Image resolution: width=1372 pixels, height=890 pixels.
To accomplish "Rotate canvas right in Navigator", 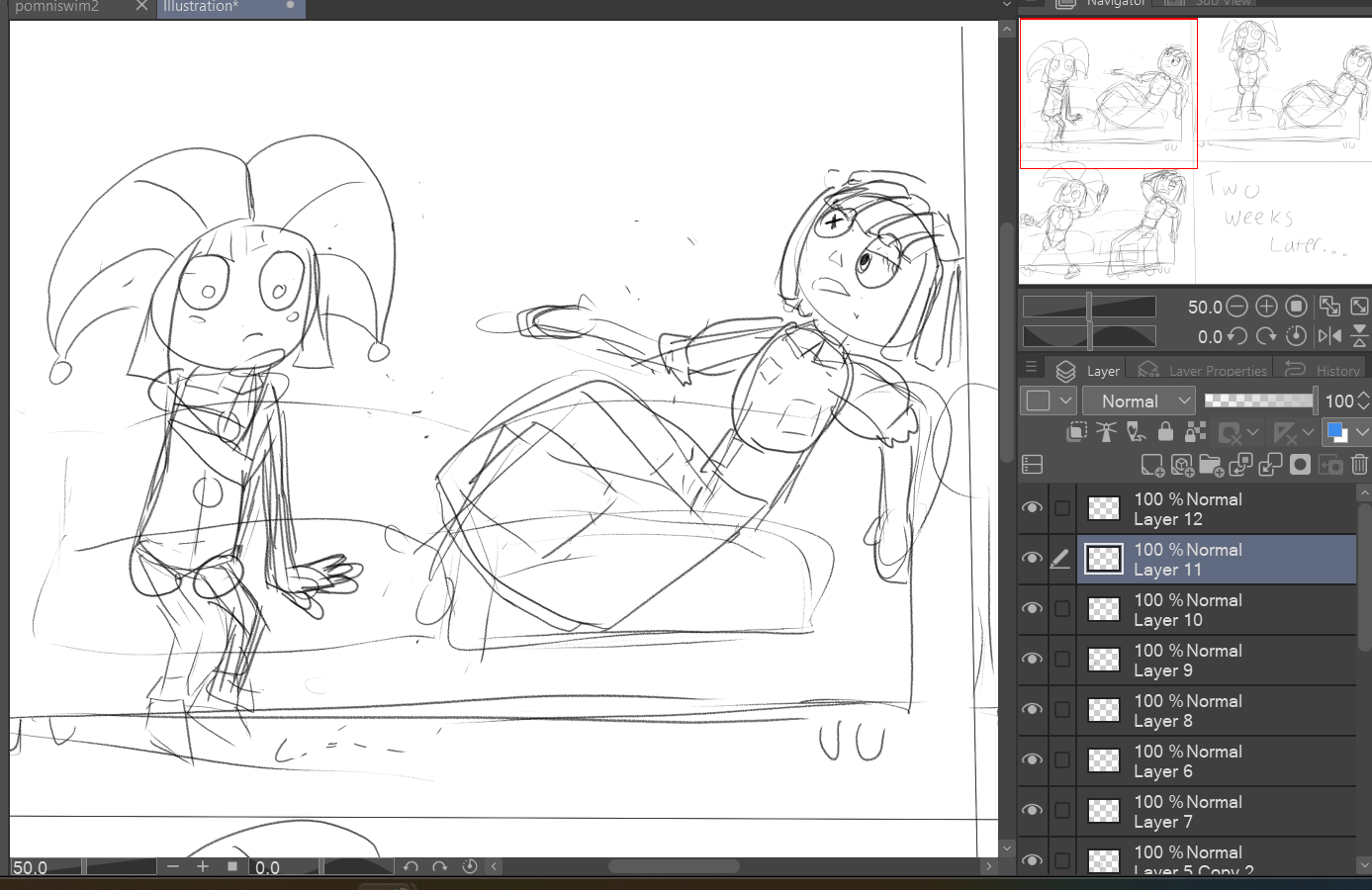I will (x=1266, y=336).
